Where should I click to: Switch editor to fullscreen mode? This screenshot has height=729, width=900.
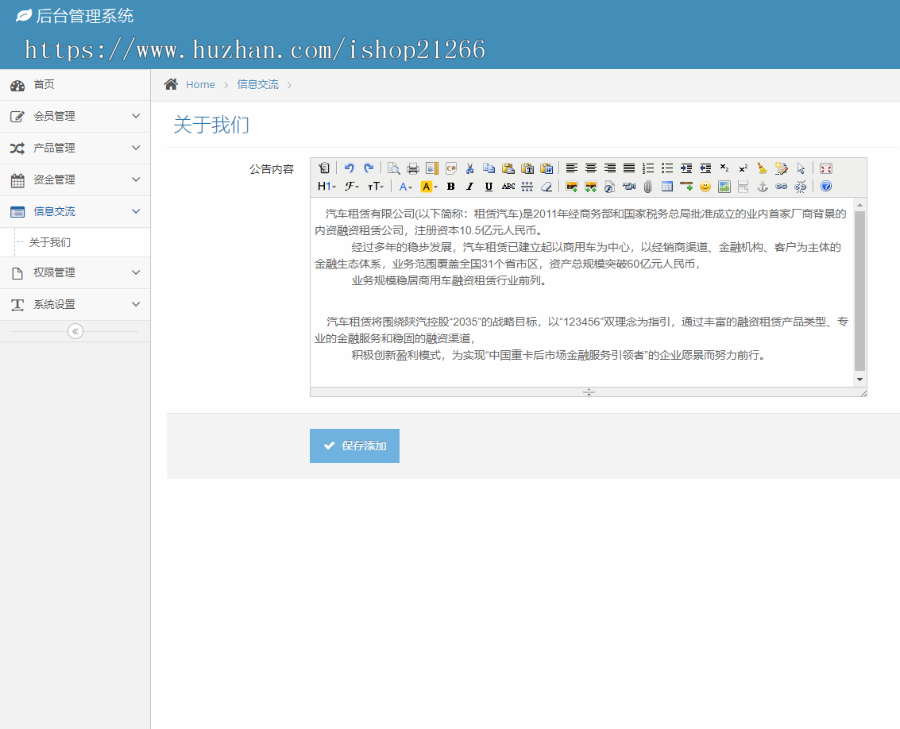pyautogui.click(x=826, y=168)
